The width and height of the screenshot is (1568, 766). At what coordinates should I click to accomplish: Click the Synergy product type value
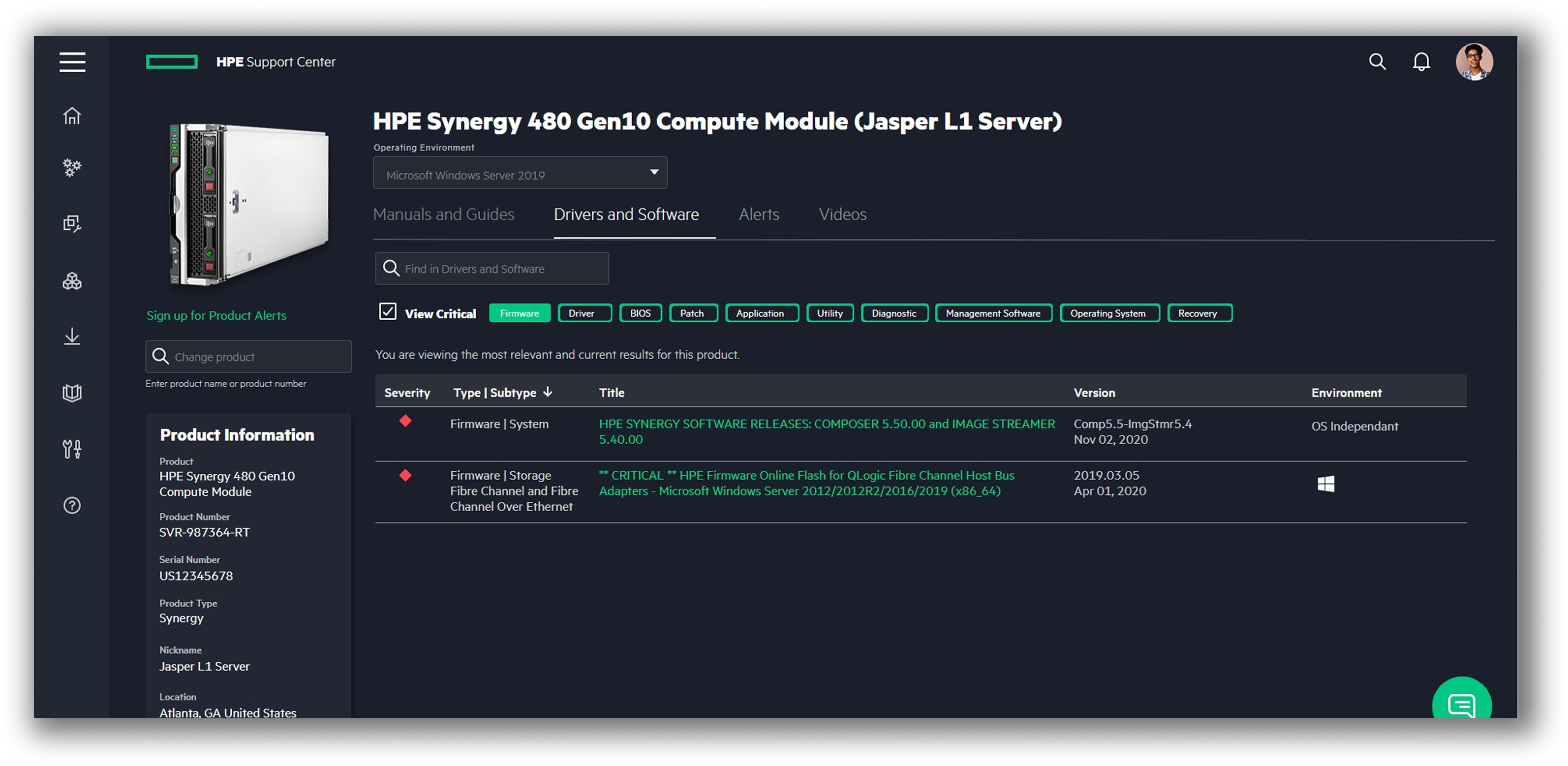click(182, 618)
